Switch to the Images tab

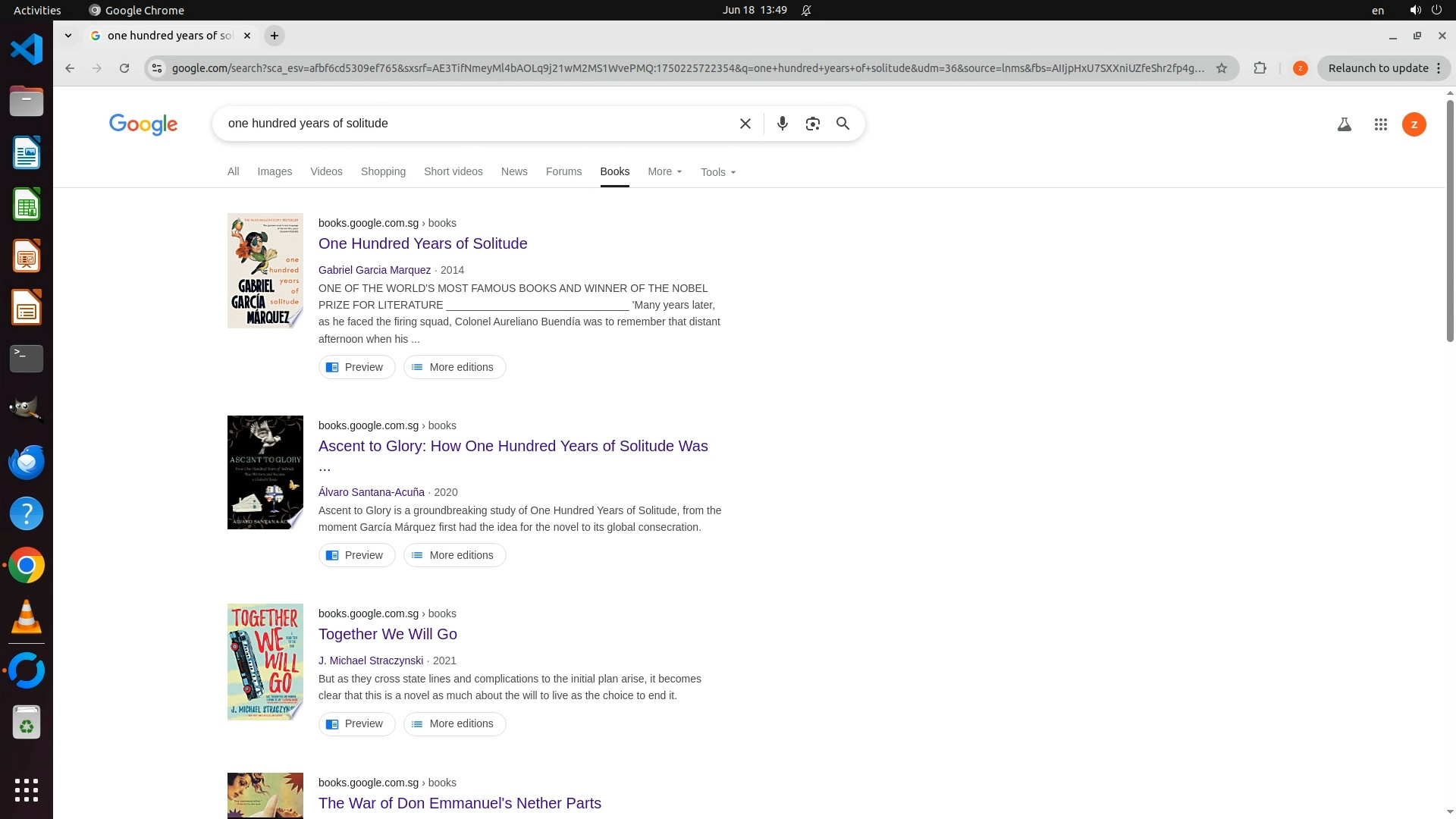pyautogui.click(x=275, y=172)
